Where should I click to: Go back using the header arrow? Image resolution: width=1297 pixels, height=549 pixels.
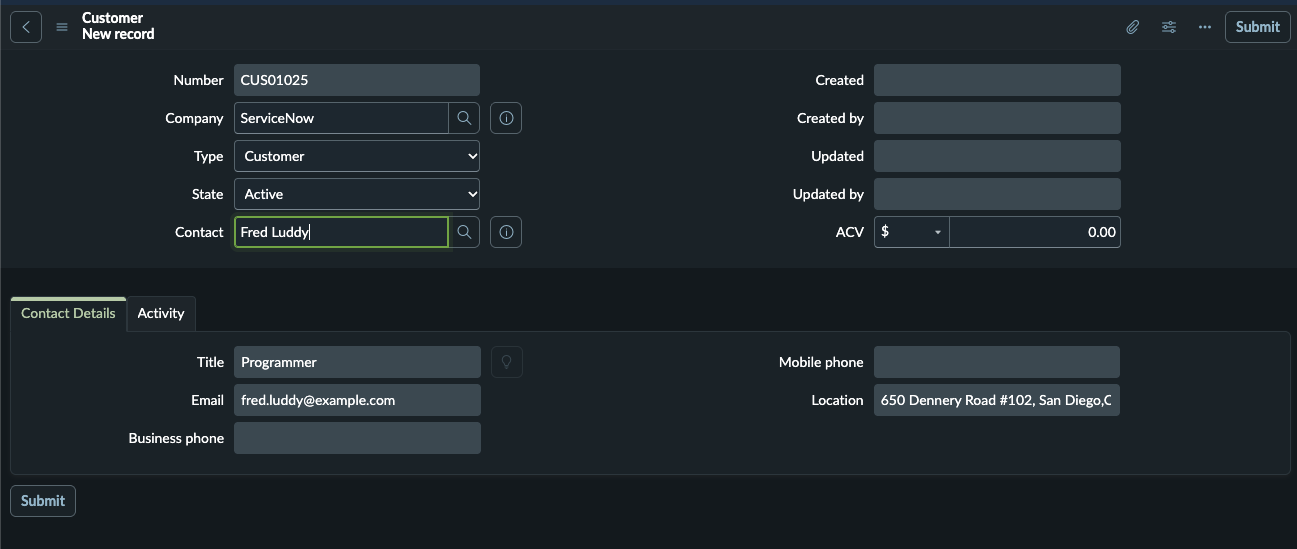click(26, 27)
